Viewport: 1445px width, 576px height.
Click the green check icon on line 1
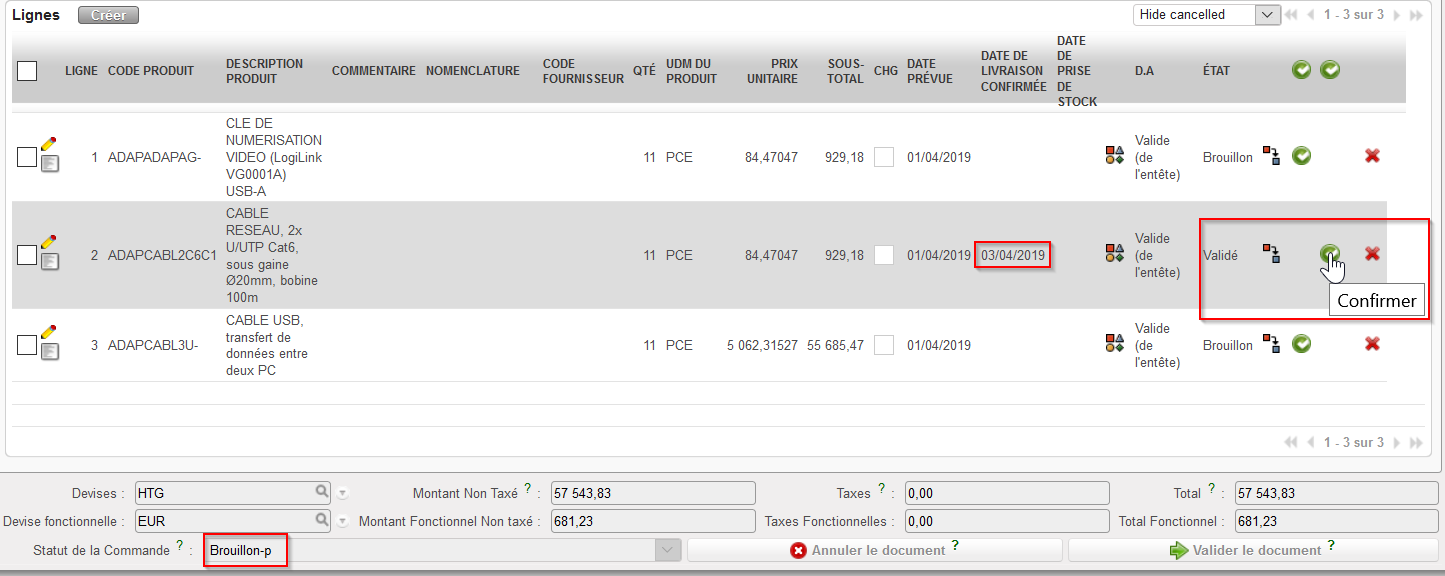[x=1301, y=156]
